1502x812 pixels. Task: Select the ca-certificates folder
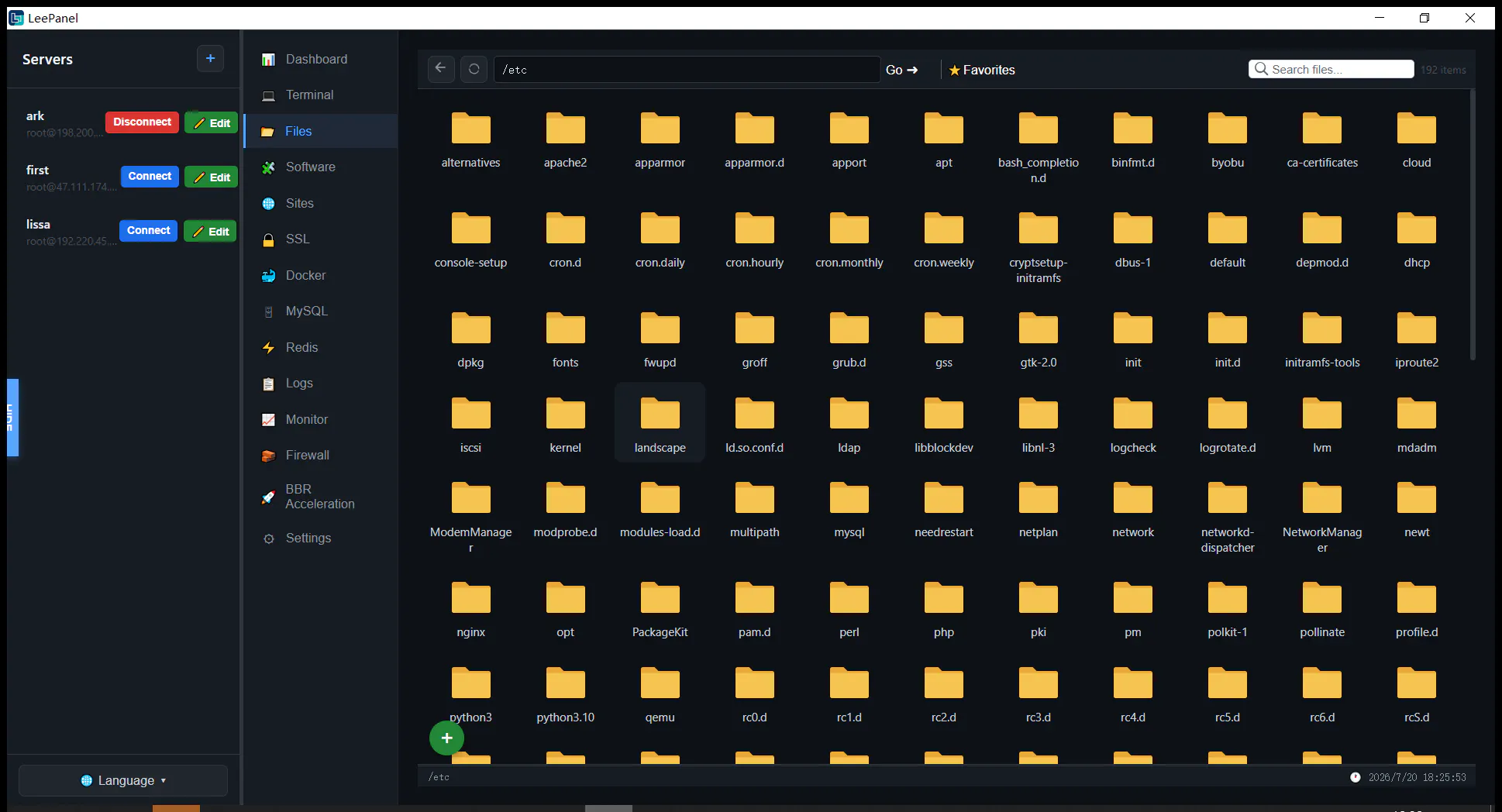1322,141
